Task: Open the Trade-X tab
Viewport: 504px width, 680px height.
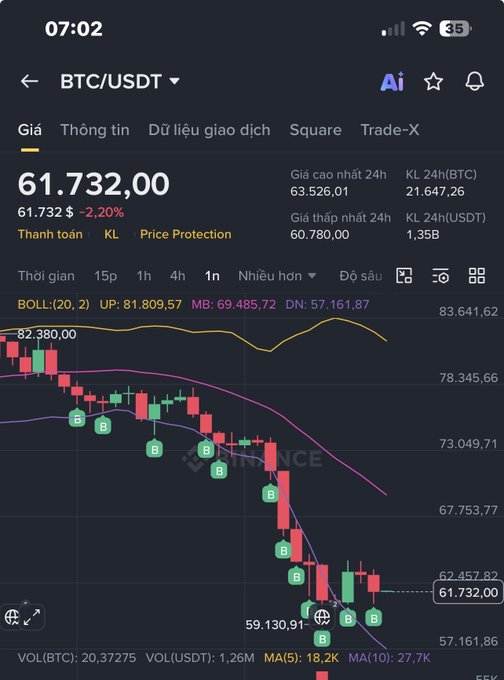Action: [x=389, y=130]
